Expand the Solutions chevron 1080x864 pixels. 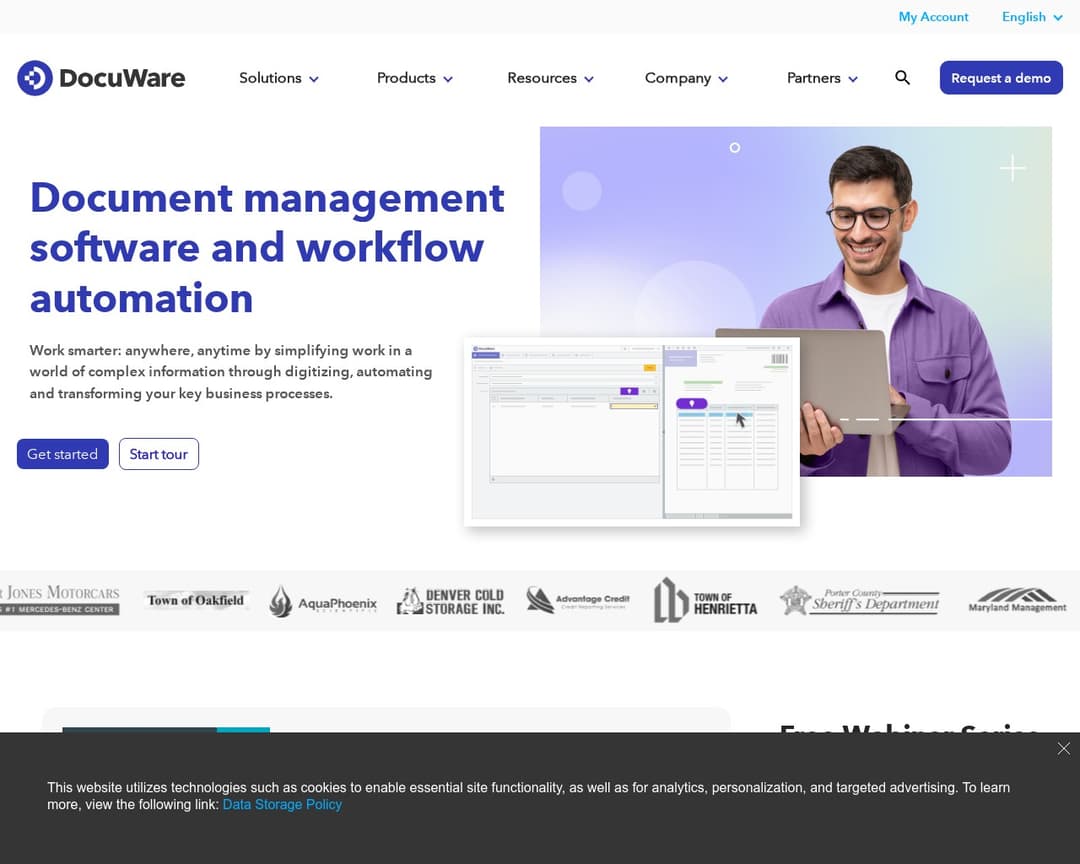314,79
